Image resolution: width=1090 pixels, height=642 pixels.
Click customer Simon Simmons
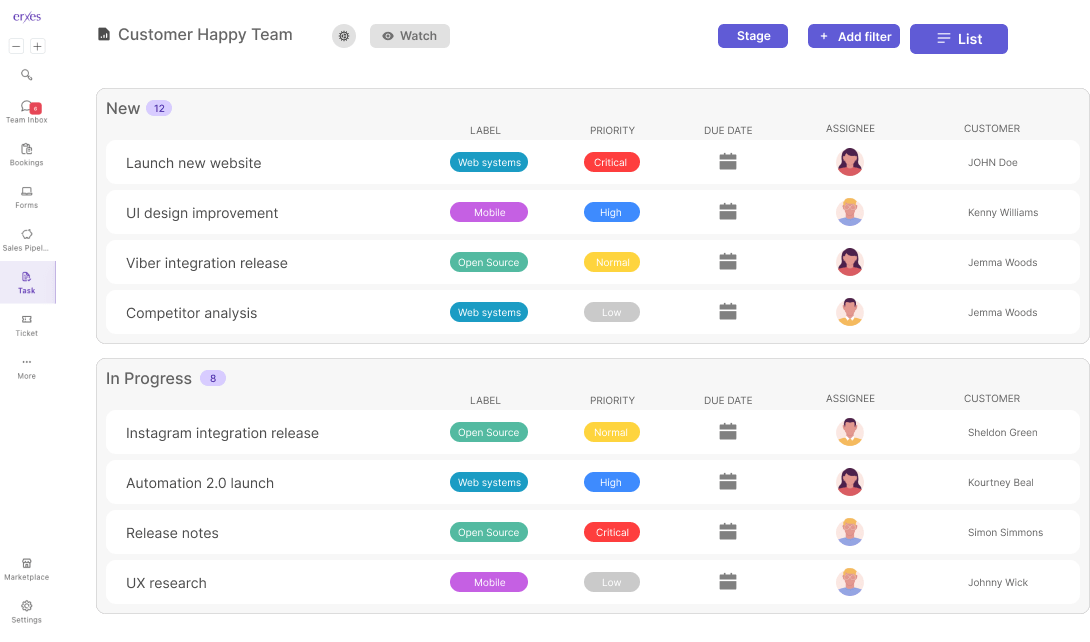point(1005,533)
